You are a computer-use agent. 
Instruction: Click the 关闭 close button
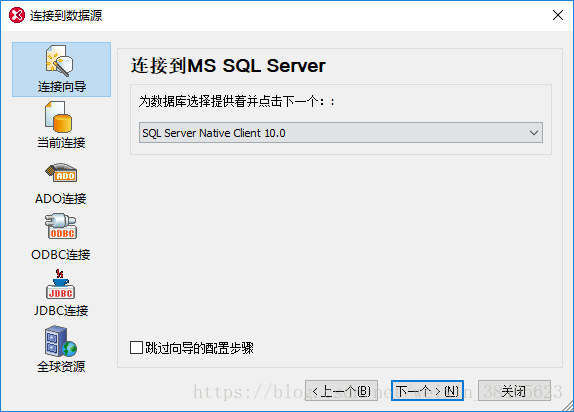point(514,391)
